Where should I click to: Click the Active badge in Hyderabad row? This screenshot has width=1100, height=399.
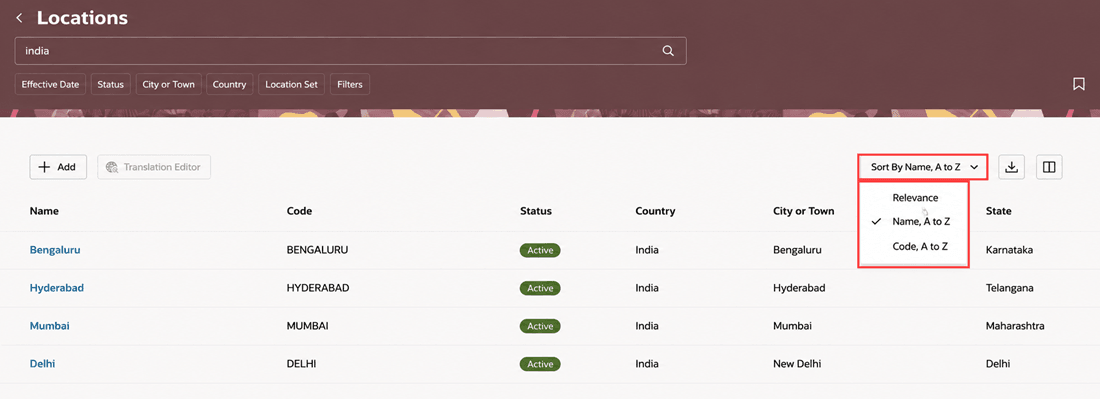tap(540, 288)
